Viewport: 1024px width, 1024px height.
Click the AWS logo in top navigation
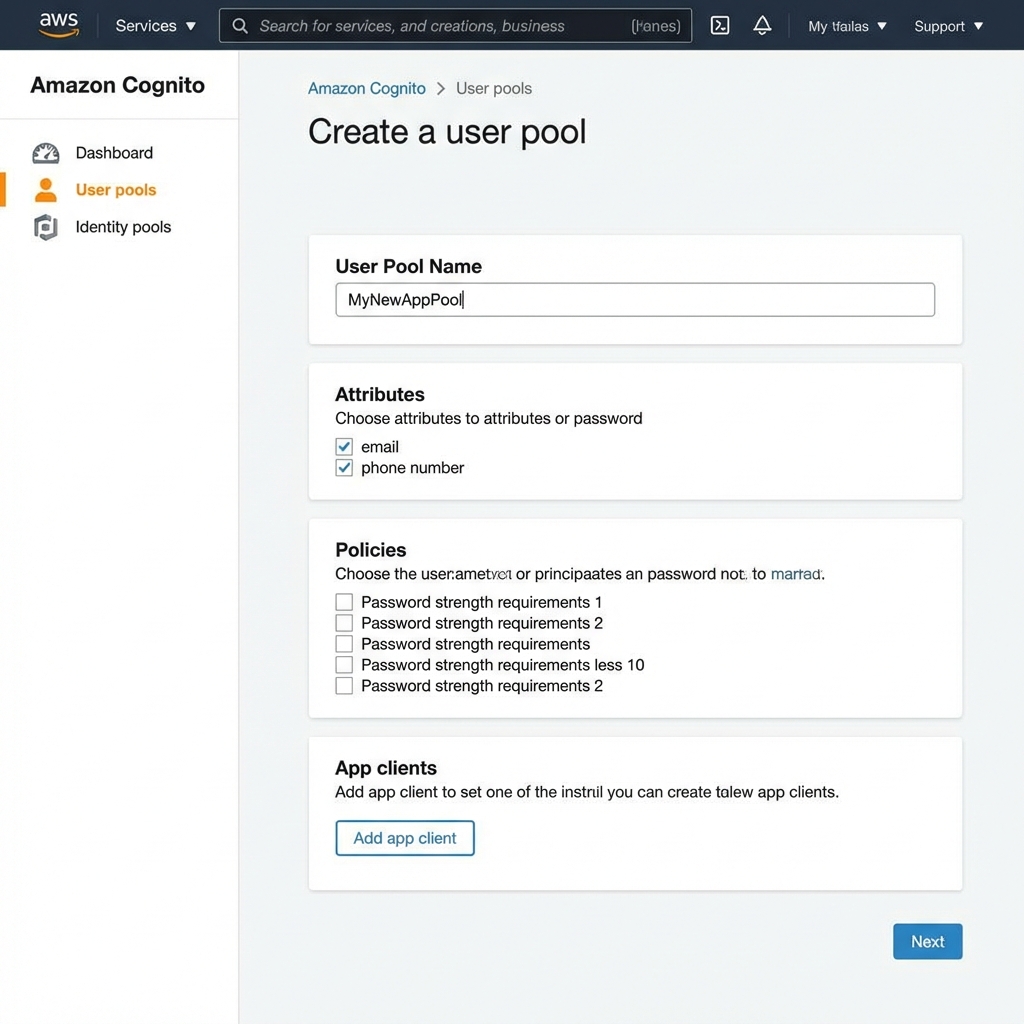[59, 25]
